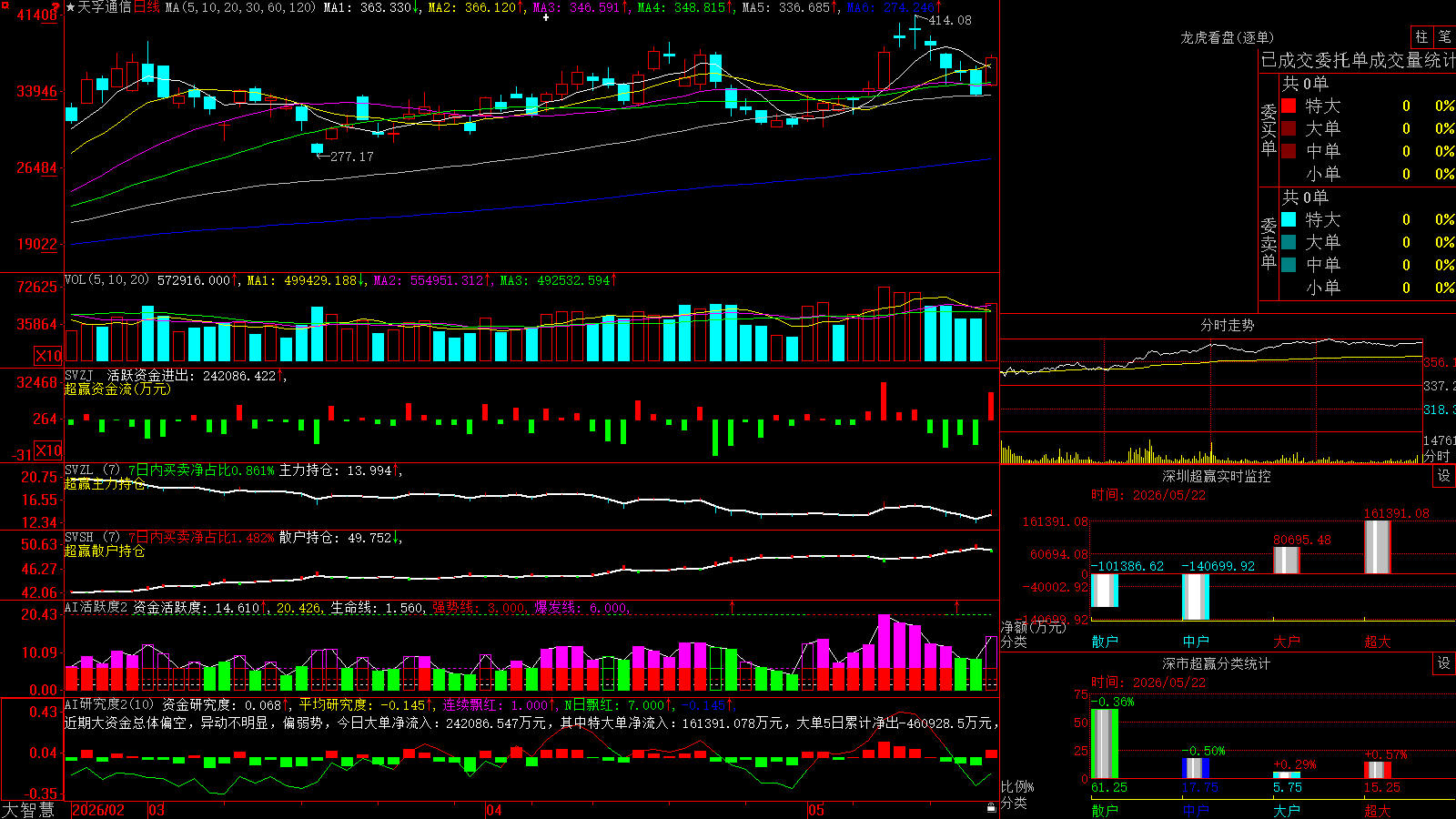Switch order view to 笔 (tick) mode

pyautogui.click(x=1444, y=36)
